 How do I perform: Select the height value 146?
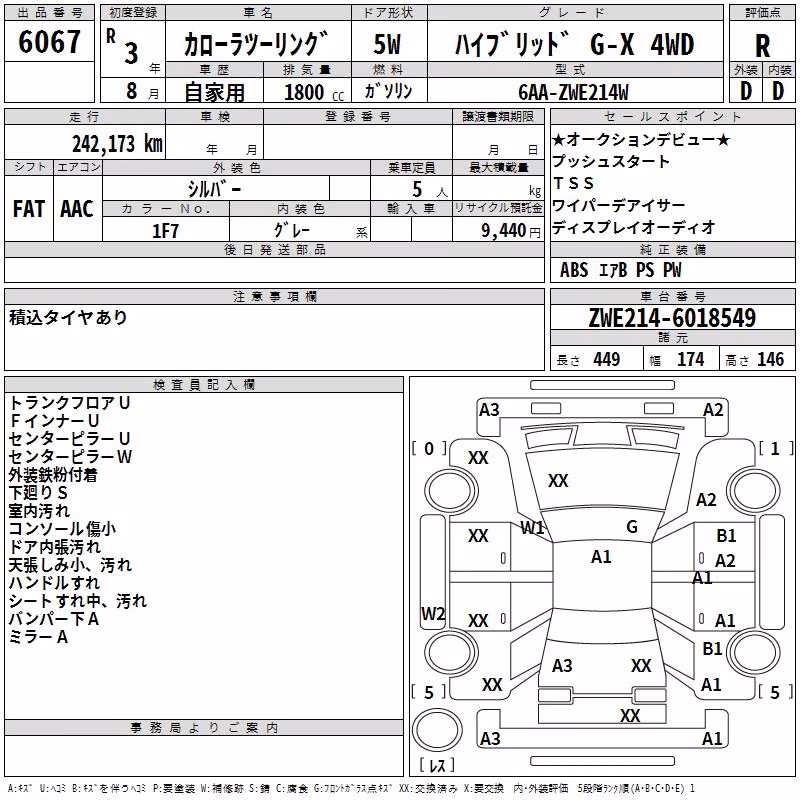click(770, 359)
